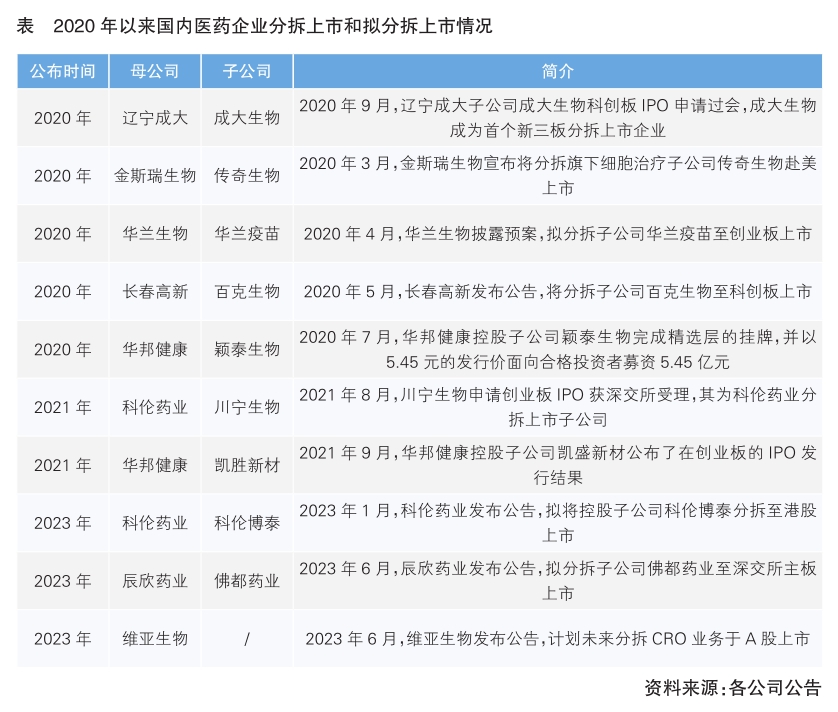This screenshot has width=838, height=712.
Task: Click the slash subsidiary cell in 维亚生物 row
Action: pyautogui.click(x=247, y=639)
